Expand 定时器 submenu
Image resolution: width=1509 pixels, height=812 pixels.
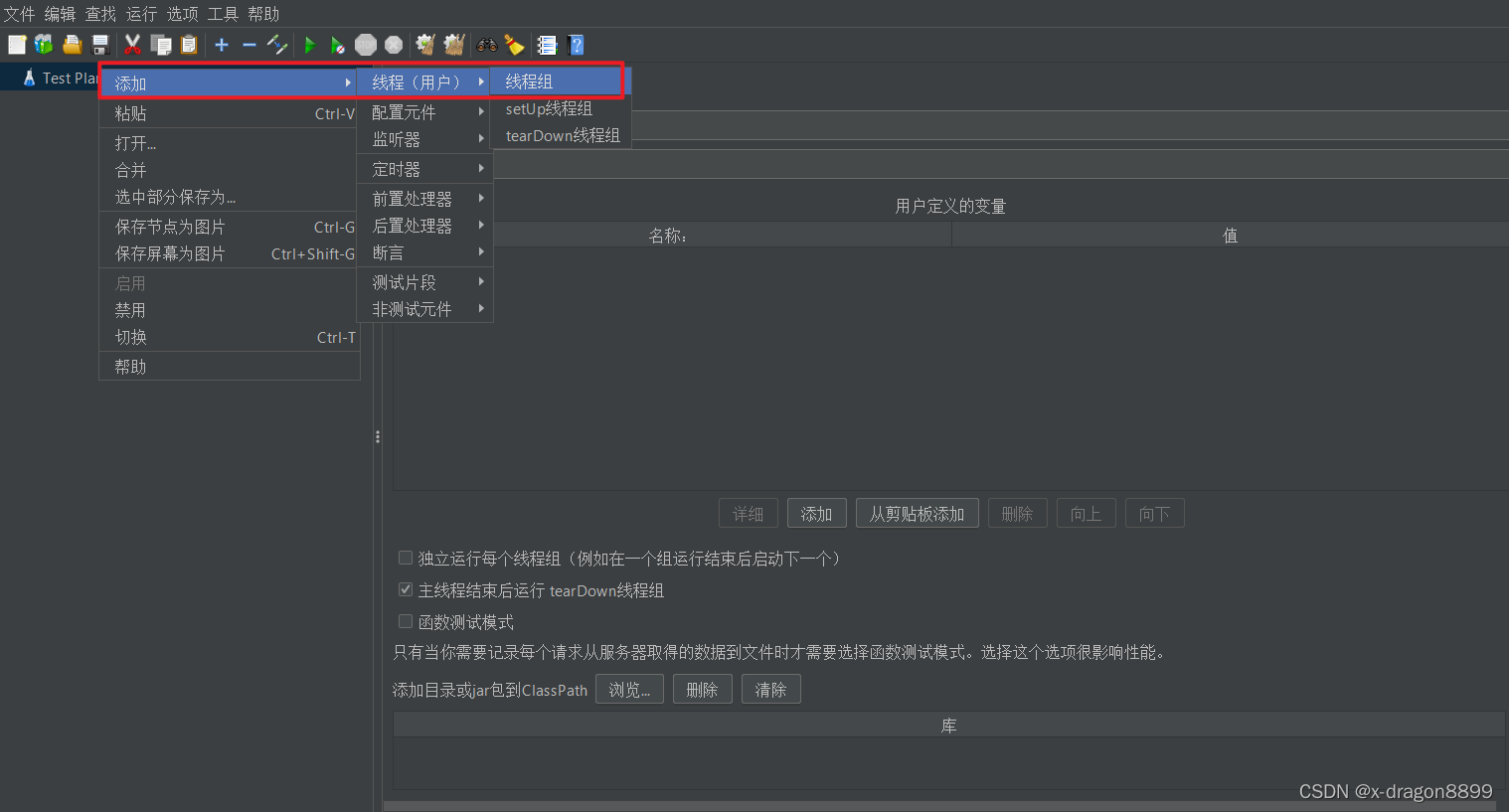click(x=425, y=169)
